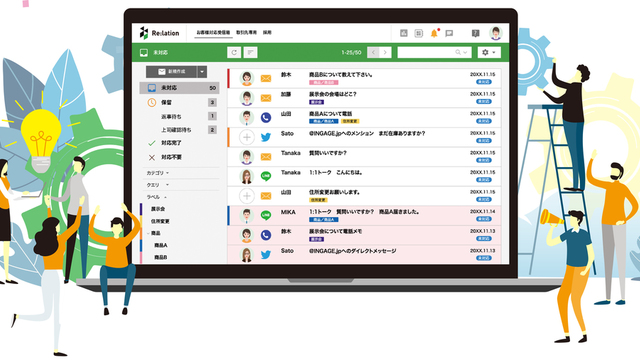Viewport: 640px width, 360px height.
Task: Click the first square icon in header
Action: point(404,33)
